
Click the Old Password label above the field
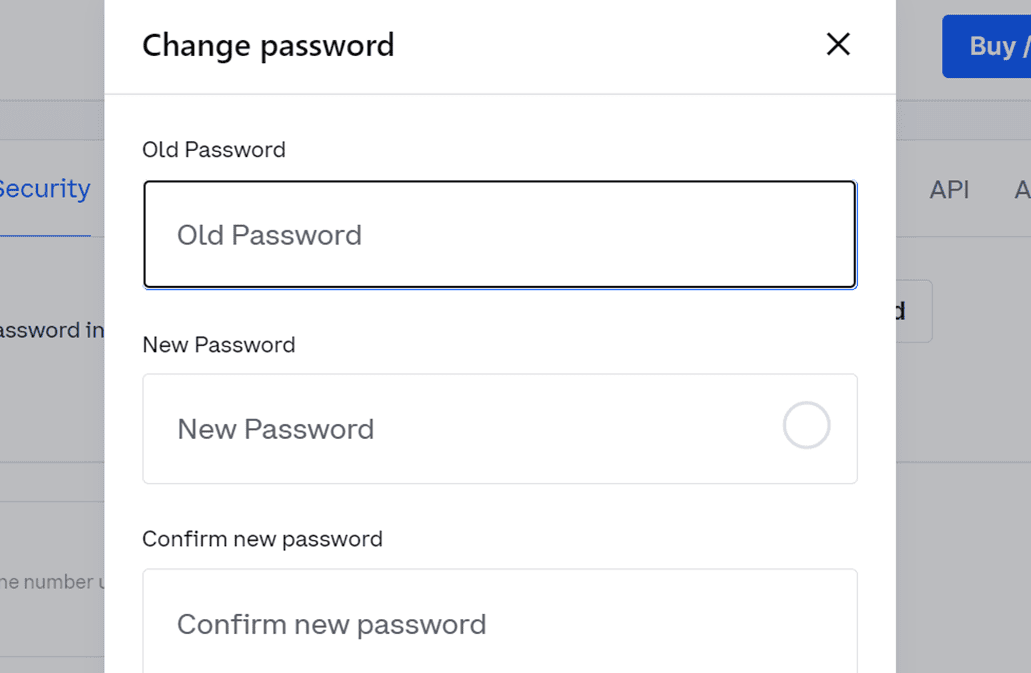[214, 150]
